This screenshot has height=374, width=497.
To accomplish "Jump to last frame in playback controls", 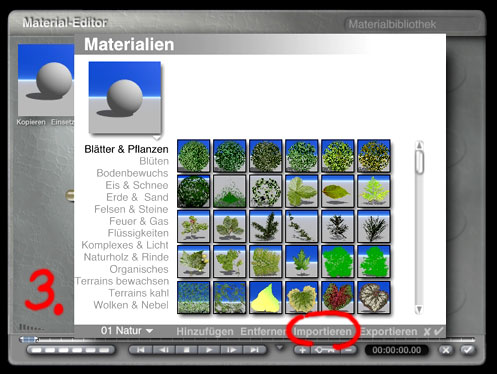I will pos(255,350).
